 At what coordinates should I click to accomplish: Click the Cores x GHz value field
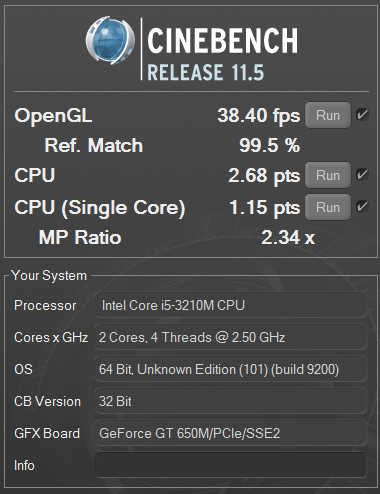(230, 337)
